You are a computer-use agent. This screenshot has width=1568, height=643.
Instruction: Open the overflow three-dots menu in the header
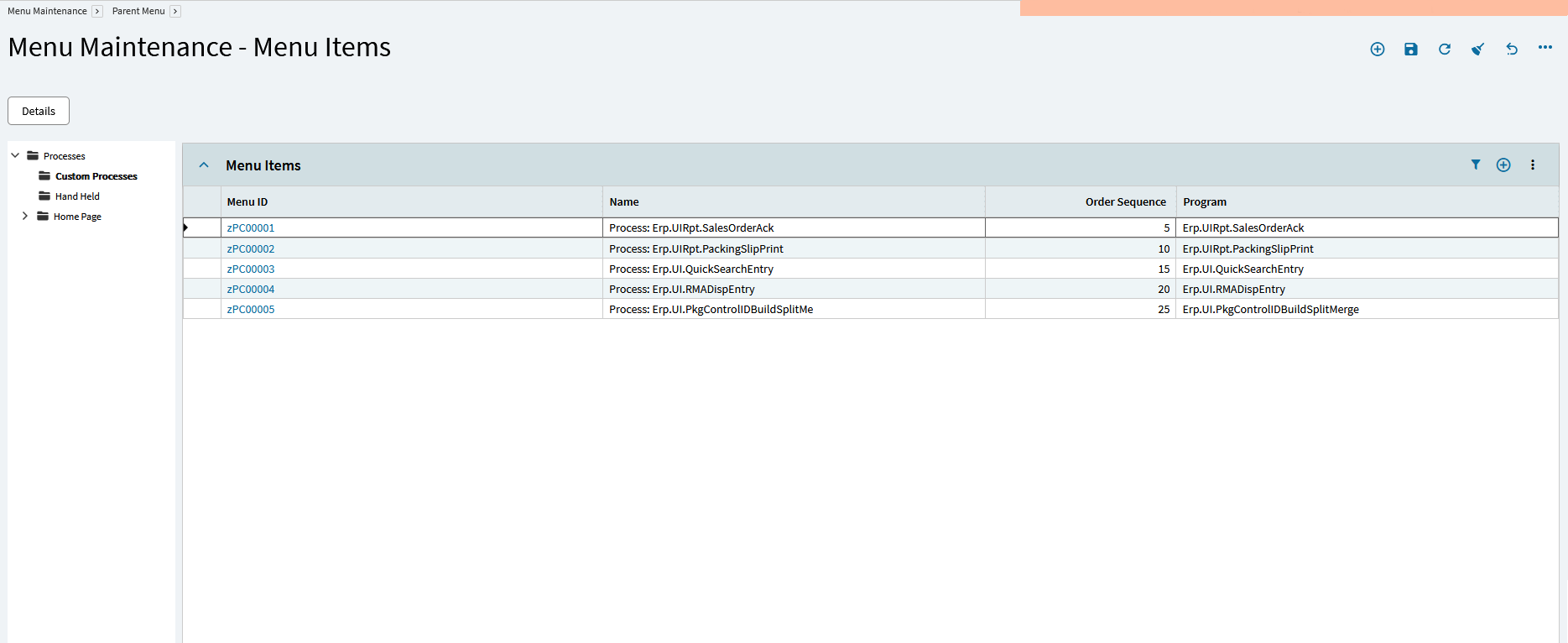[x=1545, y=48]
